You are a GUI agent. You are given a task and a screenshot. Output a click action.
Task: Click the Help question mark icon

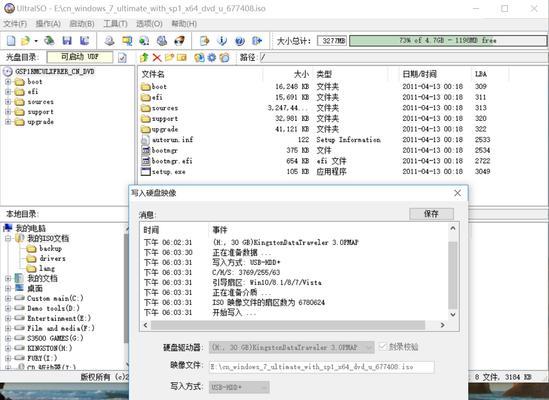coord(239,41)
